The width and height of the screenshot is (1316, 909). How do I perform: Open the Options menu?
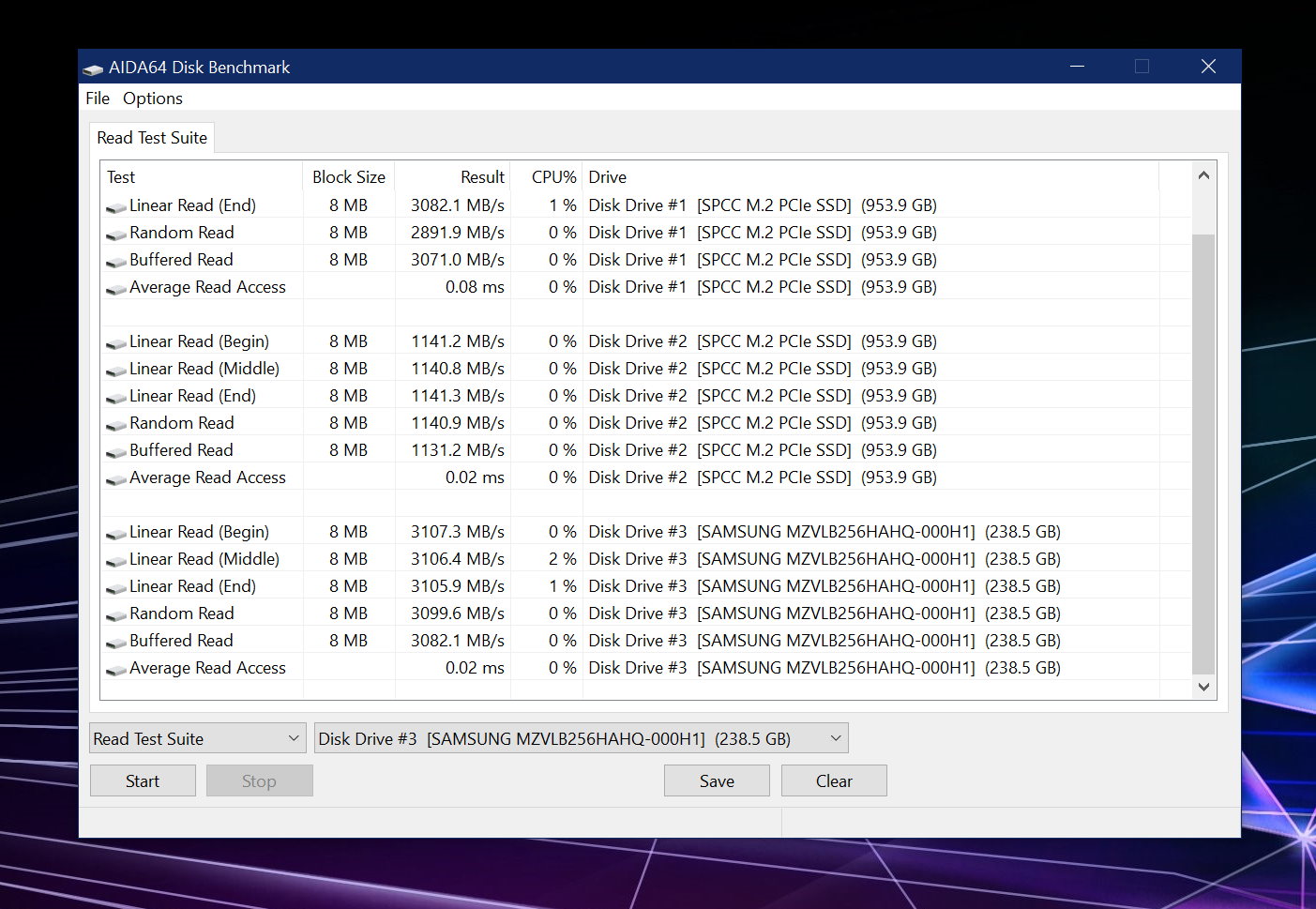[x=153, y=98]
